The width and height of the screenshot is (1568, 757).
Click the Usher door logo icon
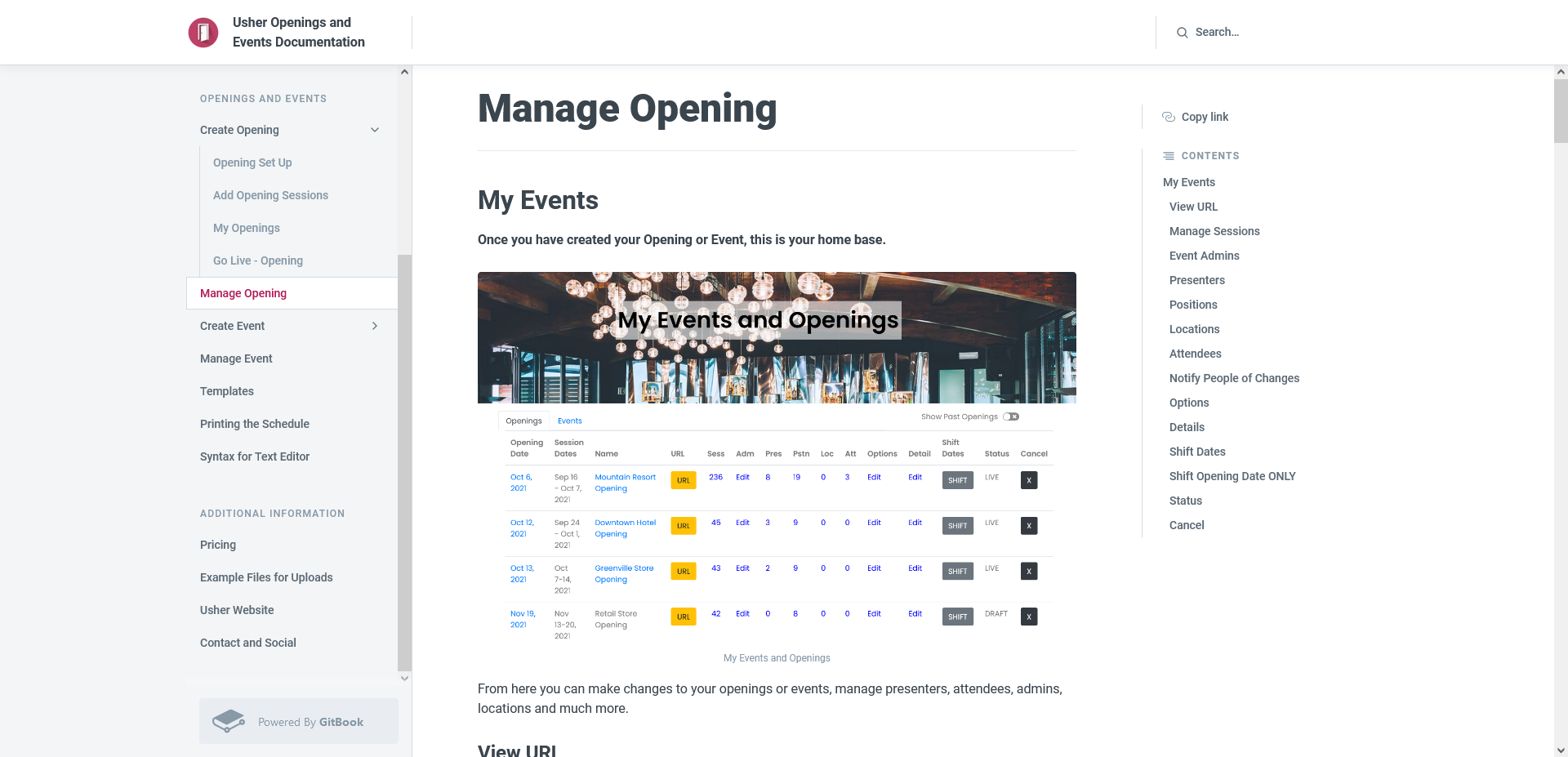[x=203, y=33]
